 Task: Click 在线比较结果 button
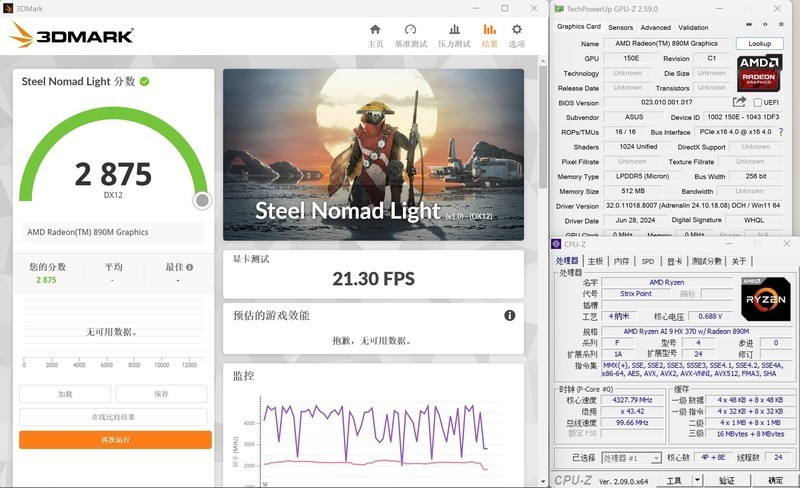(113, 417)
